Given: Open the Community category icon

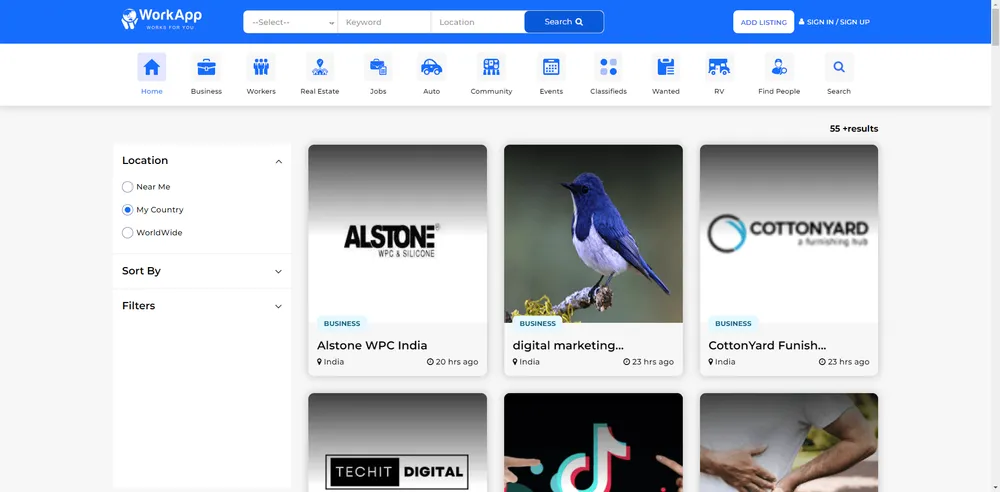Looking at the screenshot, I should point(491,67).
